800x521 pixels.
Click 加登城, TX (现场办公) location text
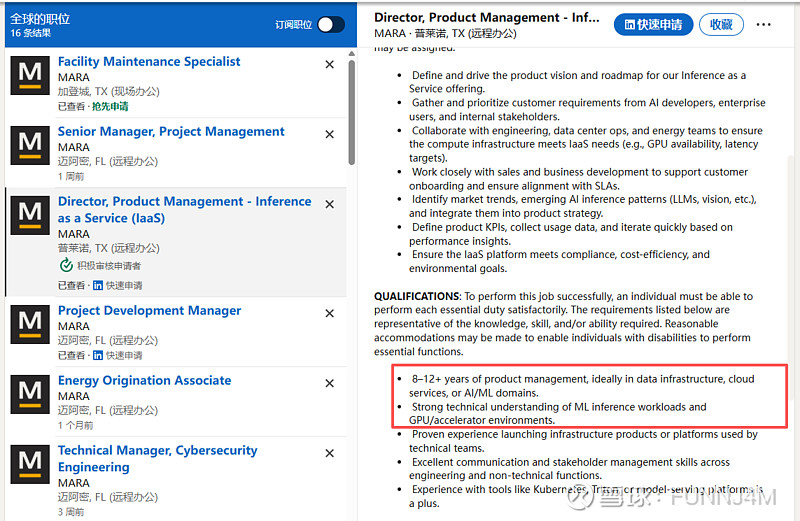(x=109, y=91)
